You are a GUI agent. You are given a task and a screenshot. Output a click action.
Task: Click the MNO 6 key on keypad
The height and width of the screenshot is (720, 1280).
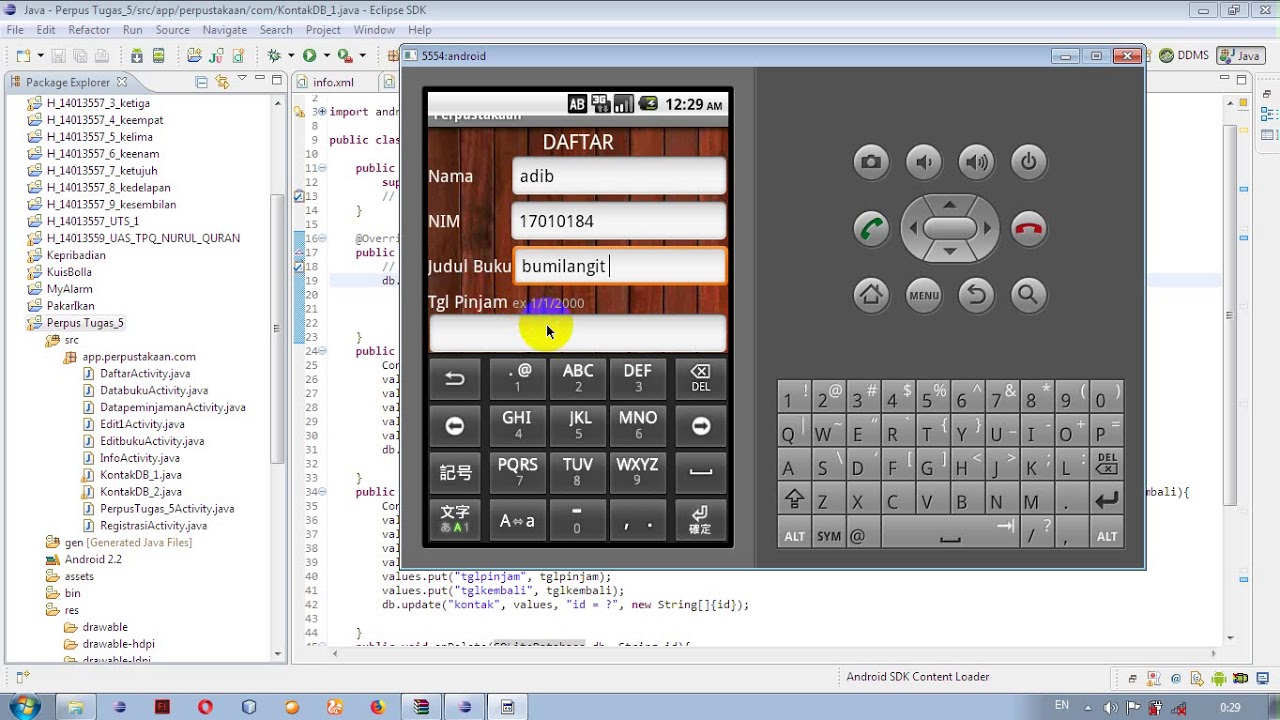638,426
